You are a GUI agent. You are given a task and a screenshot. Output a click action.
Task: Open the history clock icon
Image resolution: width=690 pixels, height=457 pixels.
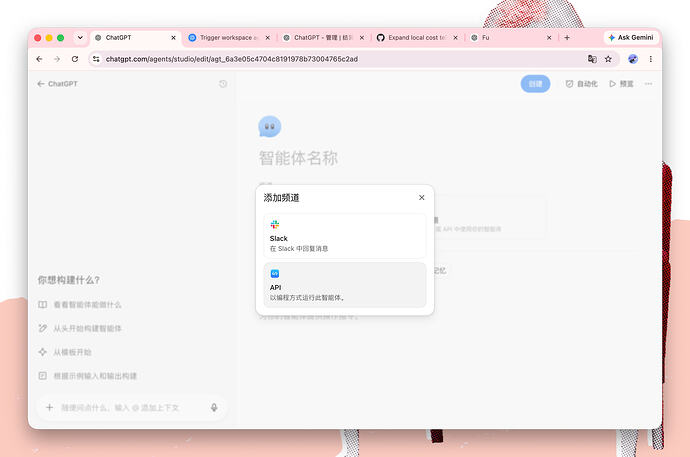click(223, 84)
